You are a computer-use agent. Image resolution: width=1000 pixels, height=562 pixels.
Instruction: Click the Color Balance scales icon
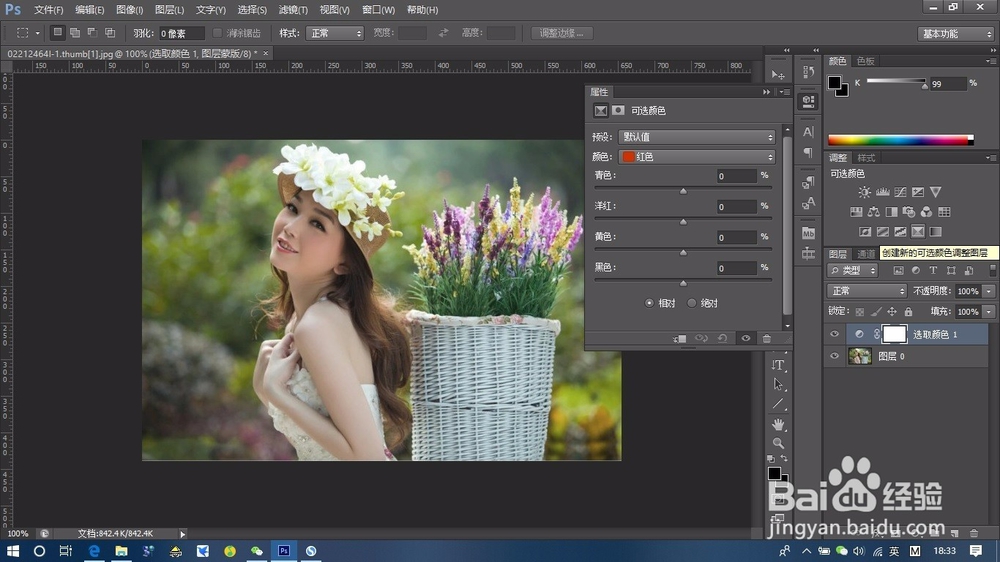pyautogui.click(x=874, y=212)
